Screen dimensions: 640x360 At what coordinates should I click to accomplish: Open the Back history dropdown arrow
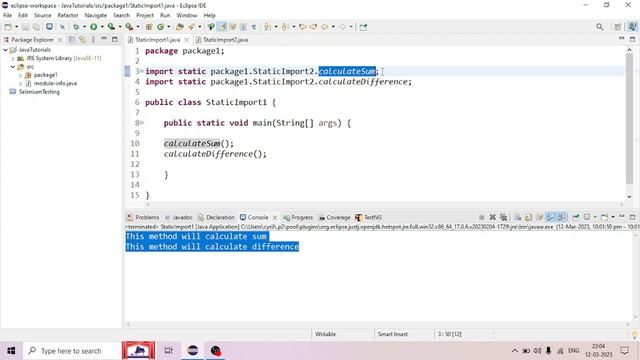click(x=333, y=27)
